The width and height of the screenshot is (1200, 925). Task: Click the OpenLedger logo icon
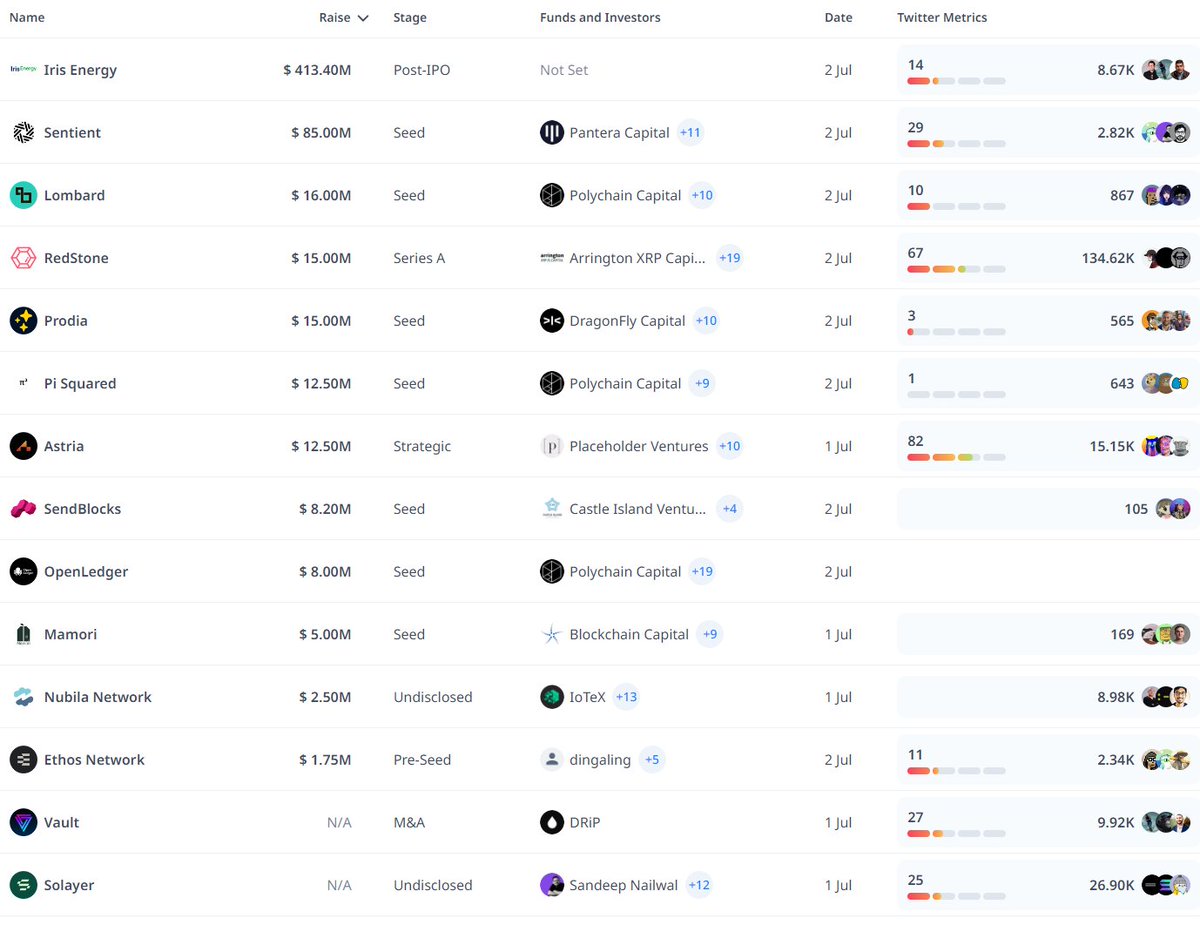(23, 572)
